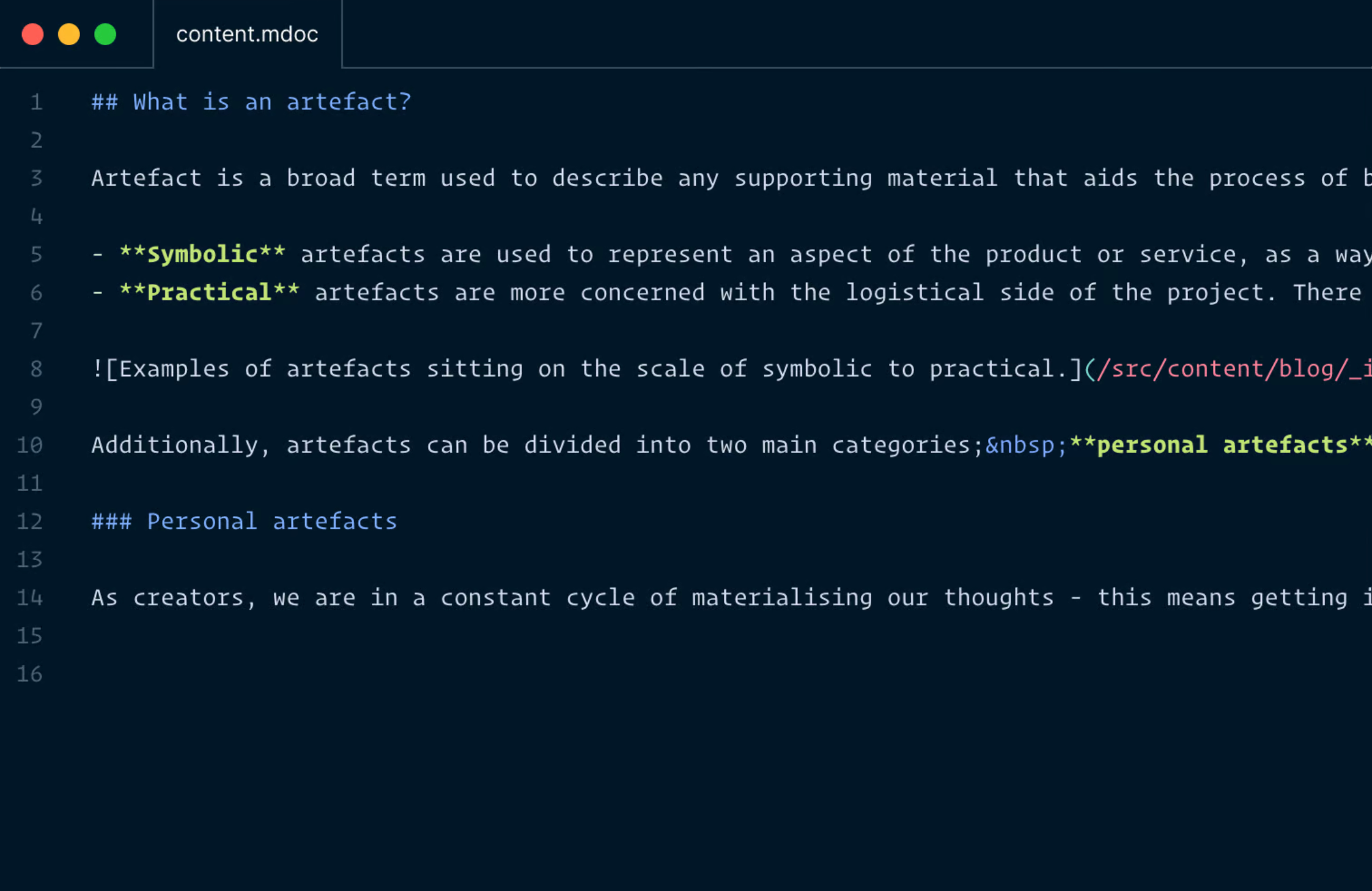Click line number 16 in the gutter

30,674
